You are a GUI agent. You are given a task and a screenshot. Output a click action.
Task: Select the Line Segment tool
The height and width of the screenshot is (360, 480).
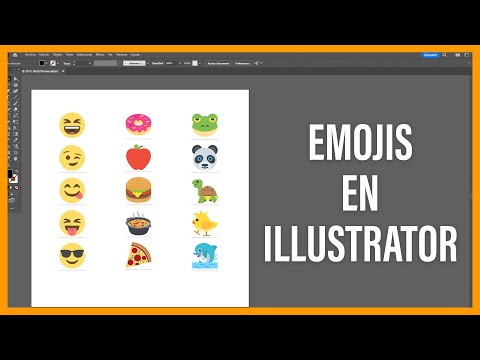16,97
